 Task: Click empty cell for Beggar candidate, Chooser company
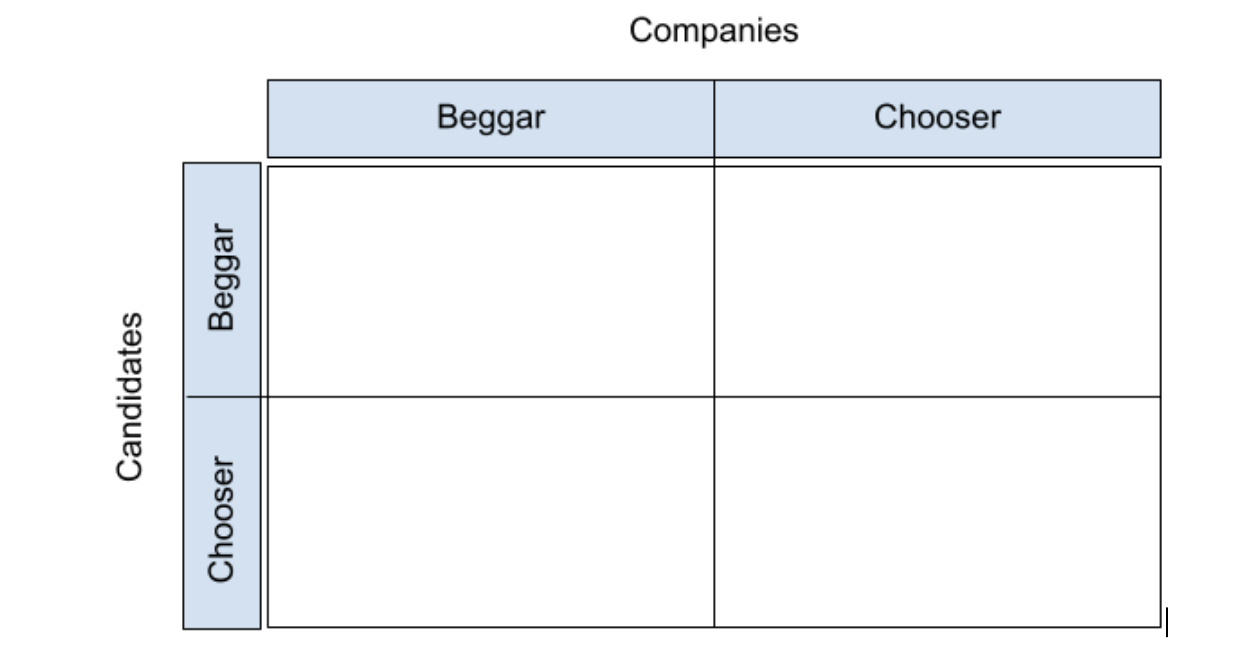coord(937,281)
